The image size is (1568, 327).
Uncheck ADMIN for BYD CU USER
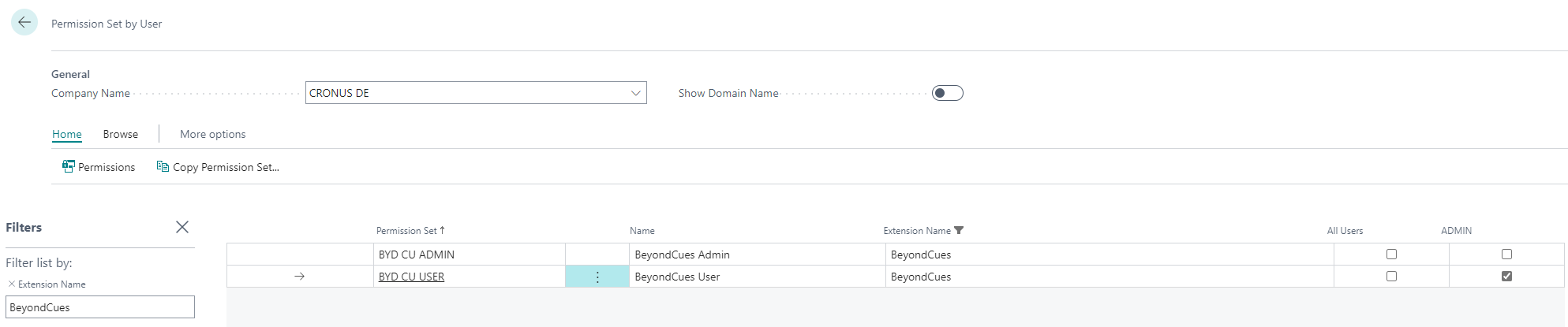coord(1506,277)
